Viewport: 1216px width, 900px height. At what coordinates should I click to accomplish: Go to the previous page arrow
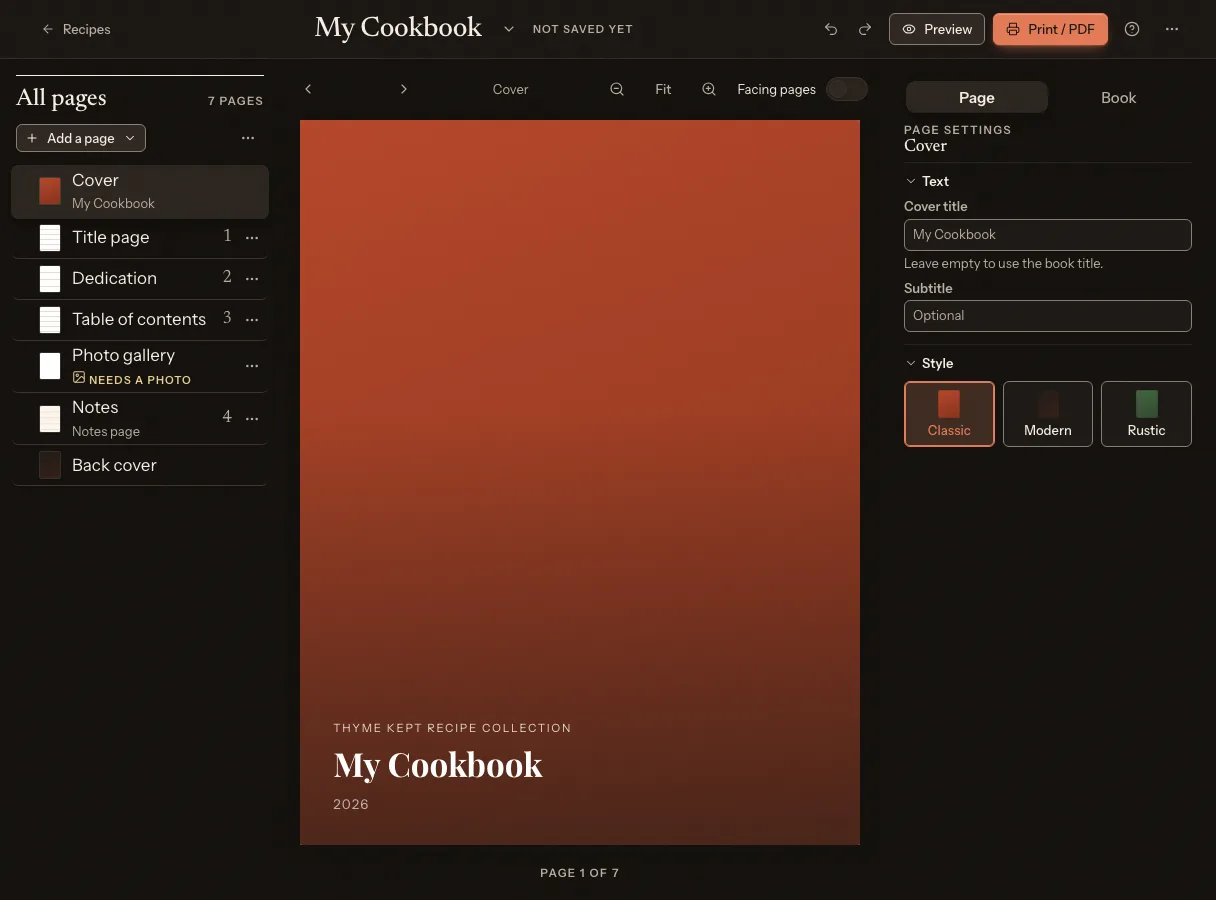(x=308, y=89)
